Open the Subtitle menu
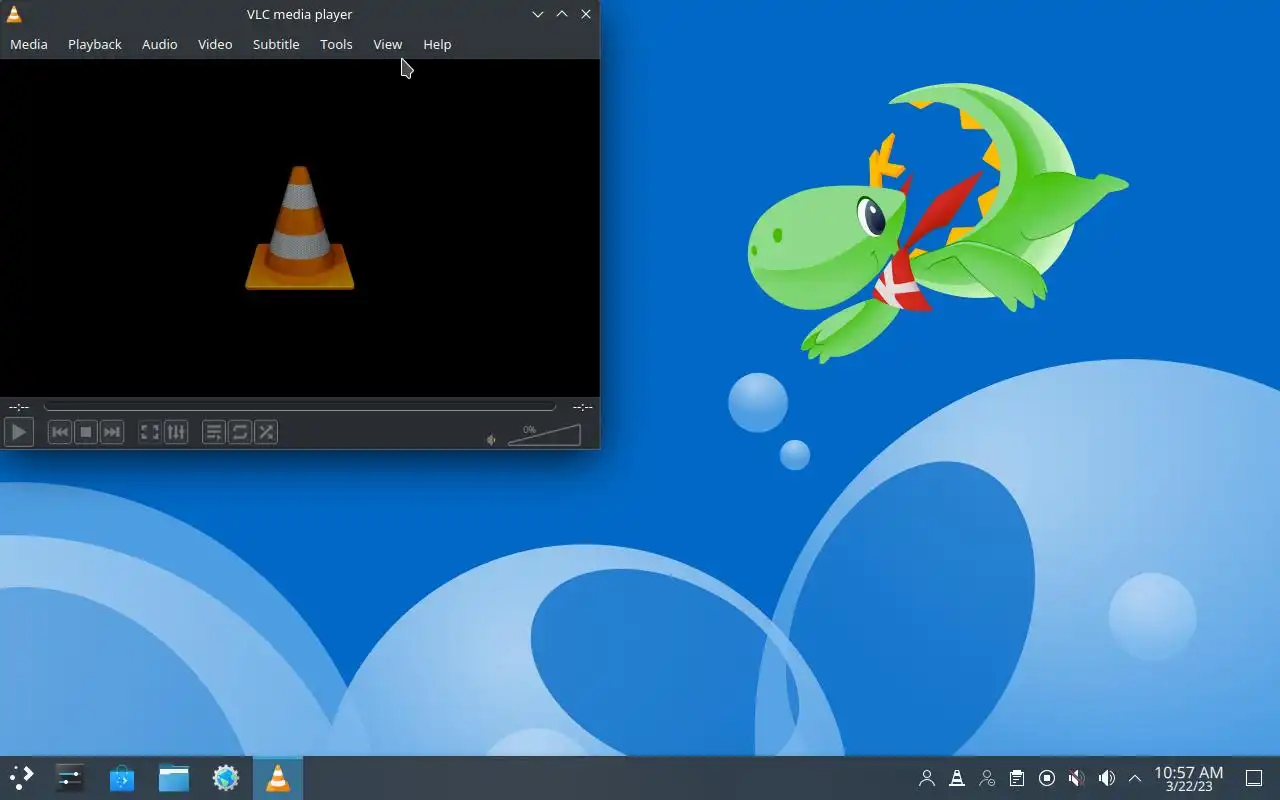Screen dimensions: 1280x800 pos(276,44)
